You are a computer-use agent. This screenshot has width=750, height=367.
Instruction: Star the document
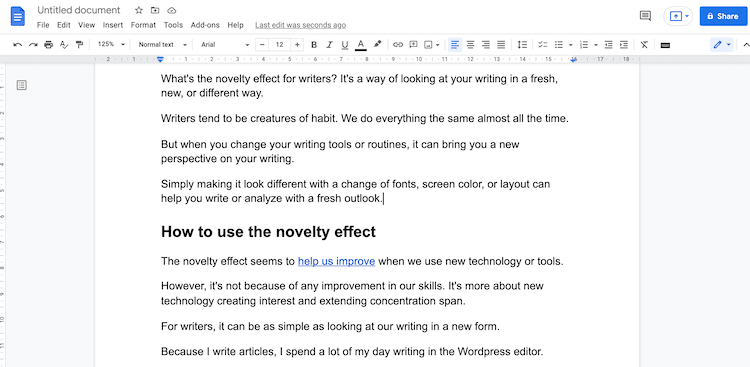[x=139, y=10]
